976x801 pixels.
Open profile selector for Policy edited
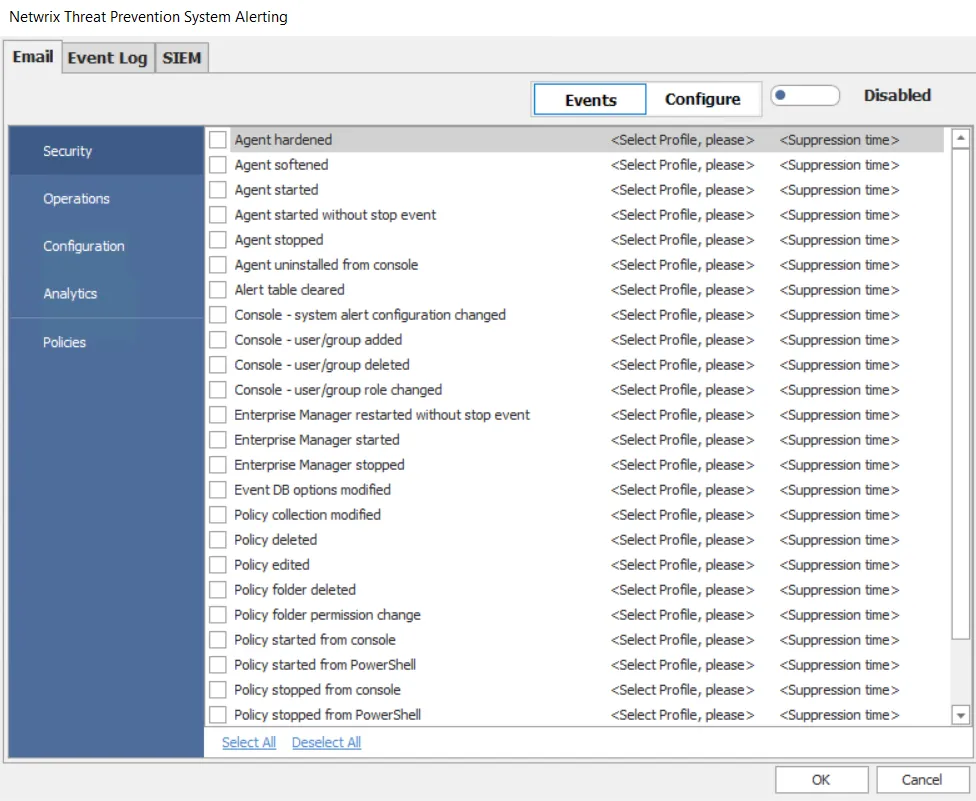(682, 564)
